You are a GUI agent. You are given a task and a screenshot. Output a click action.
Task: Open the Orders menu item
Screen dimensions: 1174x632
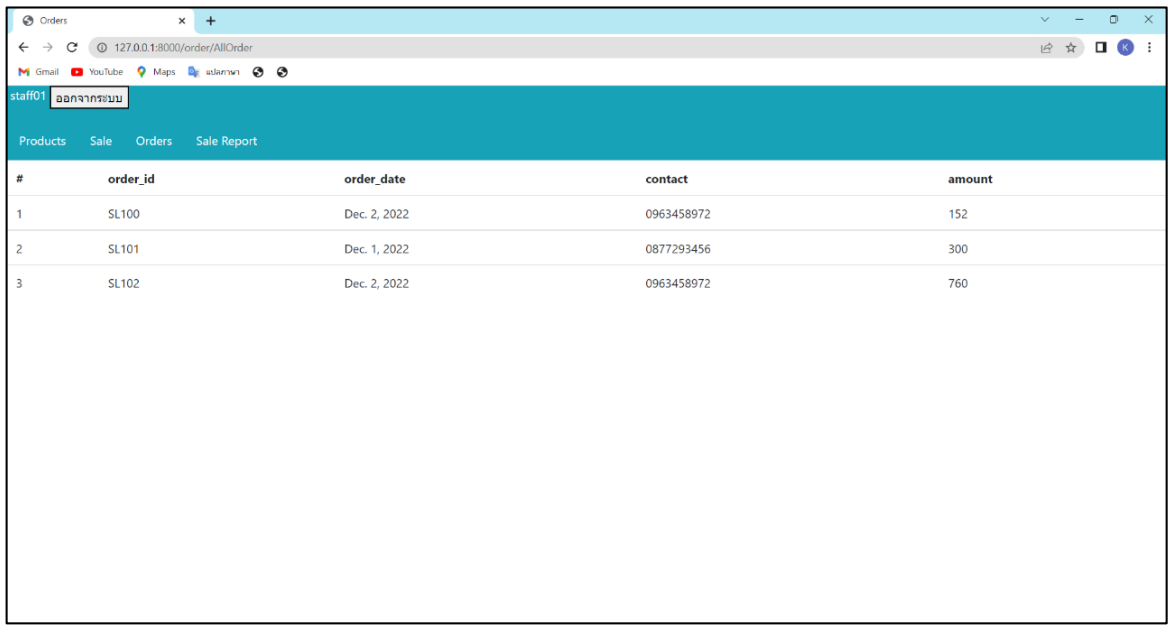153,141
